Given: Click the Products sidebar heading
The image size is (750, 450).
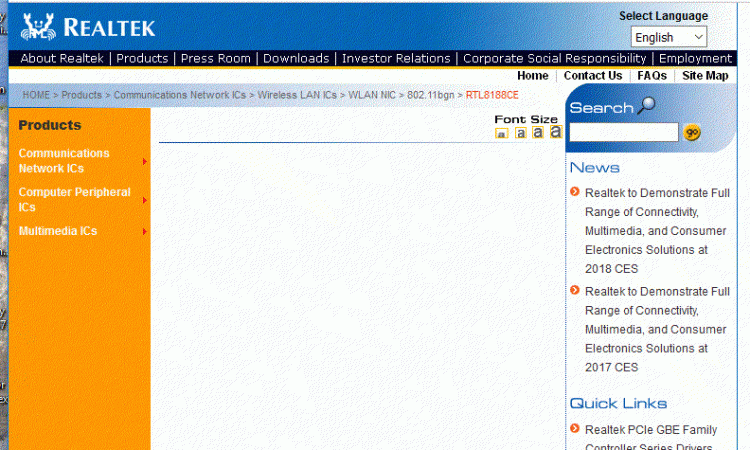Looking at the screenshot, I should tap(50, 125).
